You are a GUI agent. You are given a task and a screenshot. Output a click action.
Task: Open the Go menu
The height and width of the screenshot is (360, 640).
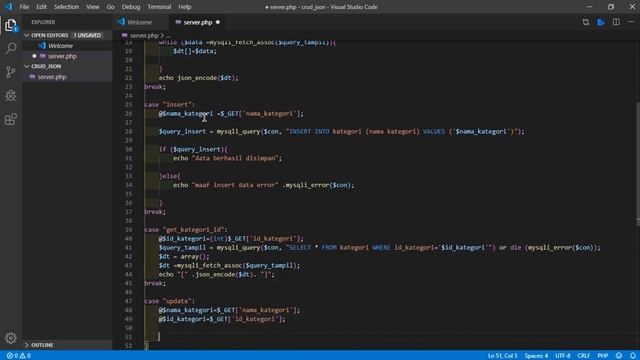[x=111, y=7]
